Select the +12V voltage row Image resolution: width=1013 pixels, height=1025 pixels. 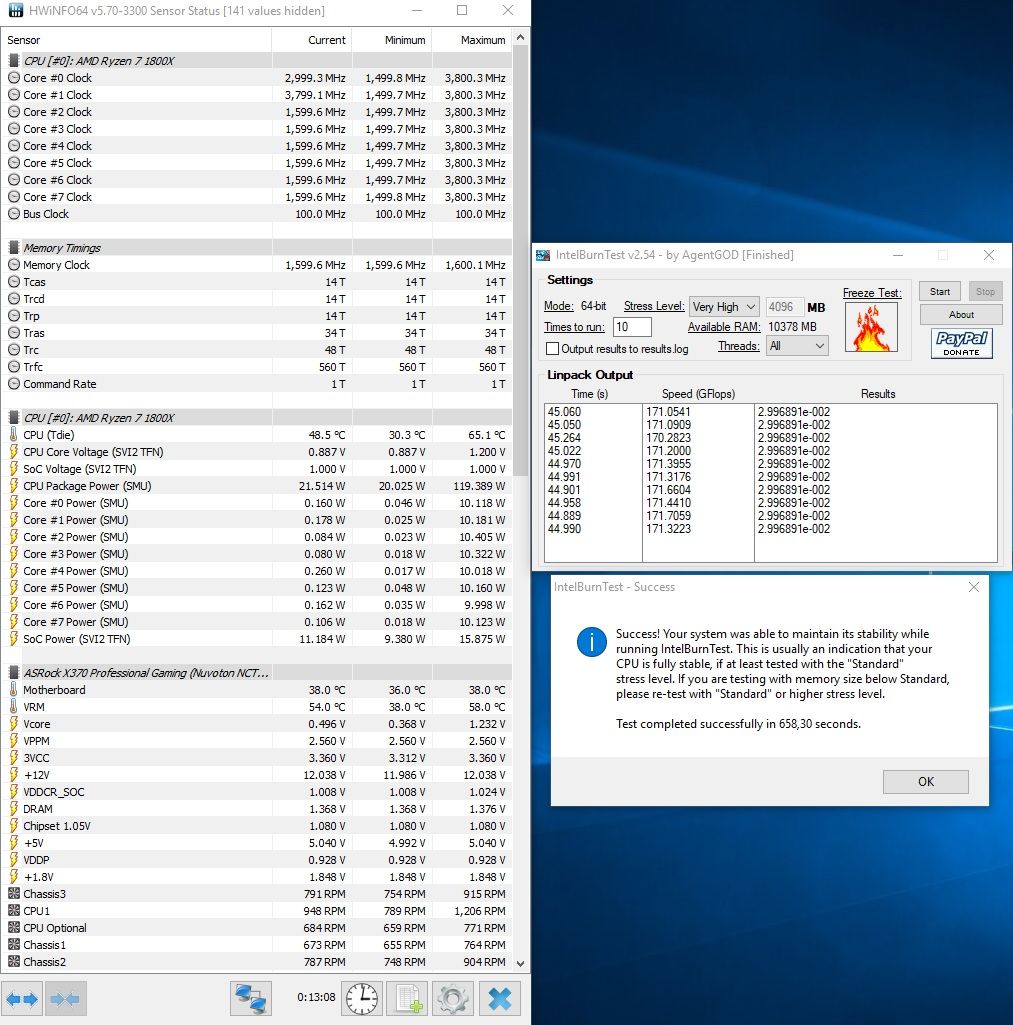(x=257, y=775)
